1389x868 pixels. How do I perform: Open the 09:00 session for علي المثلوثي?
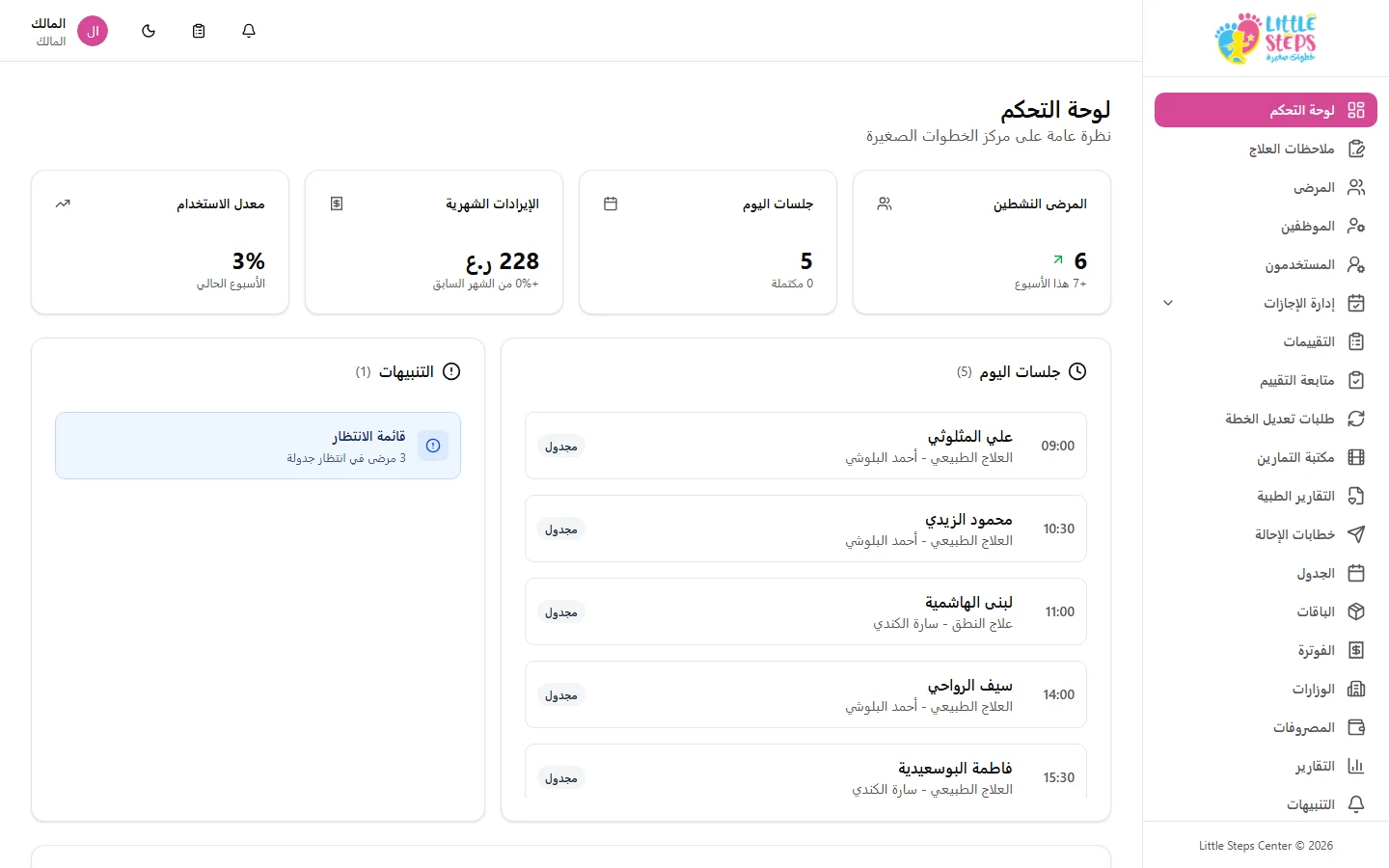point(805,446)
